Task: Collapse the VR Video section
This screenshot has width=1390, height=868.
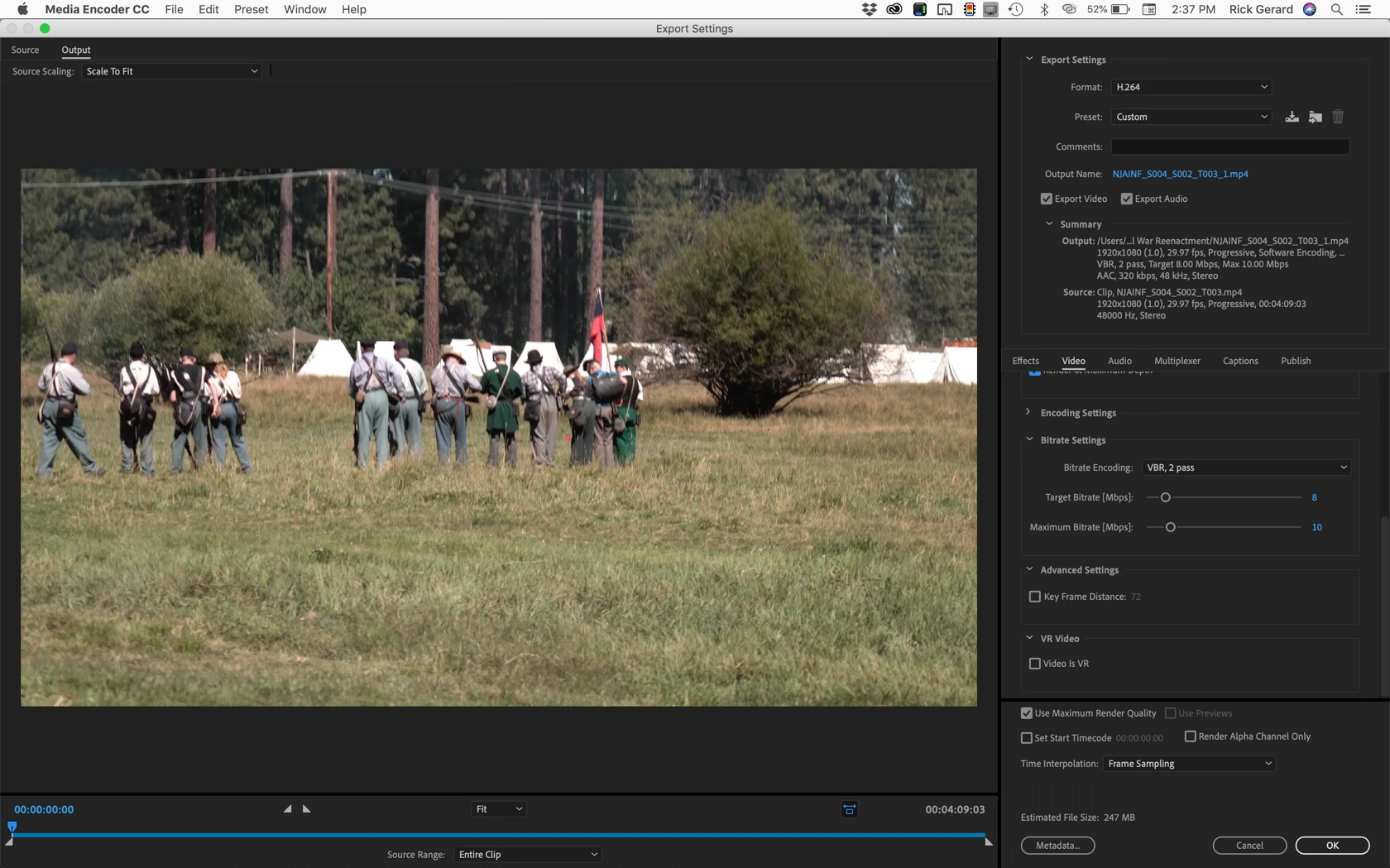Action: [x=1029, y=638]
